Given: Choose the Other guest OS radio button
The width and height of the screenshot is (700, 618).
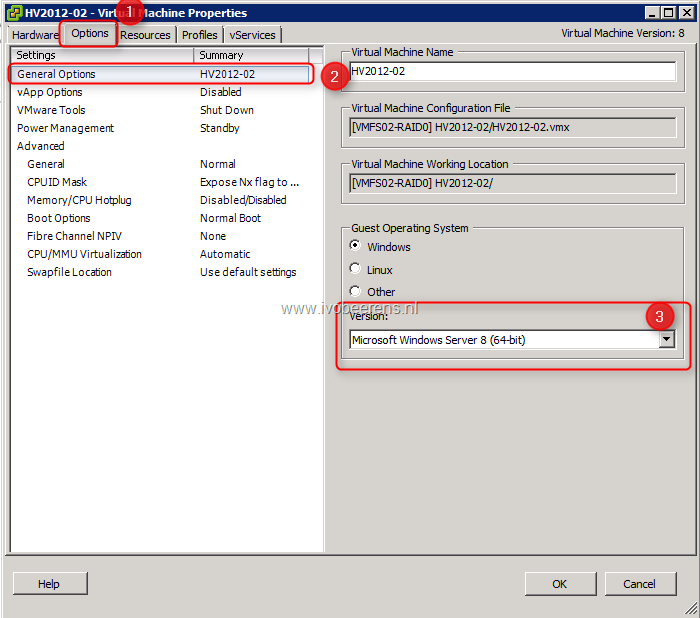Looking at the screenshot, I should pos(355,291).
